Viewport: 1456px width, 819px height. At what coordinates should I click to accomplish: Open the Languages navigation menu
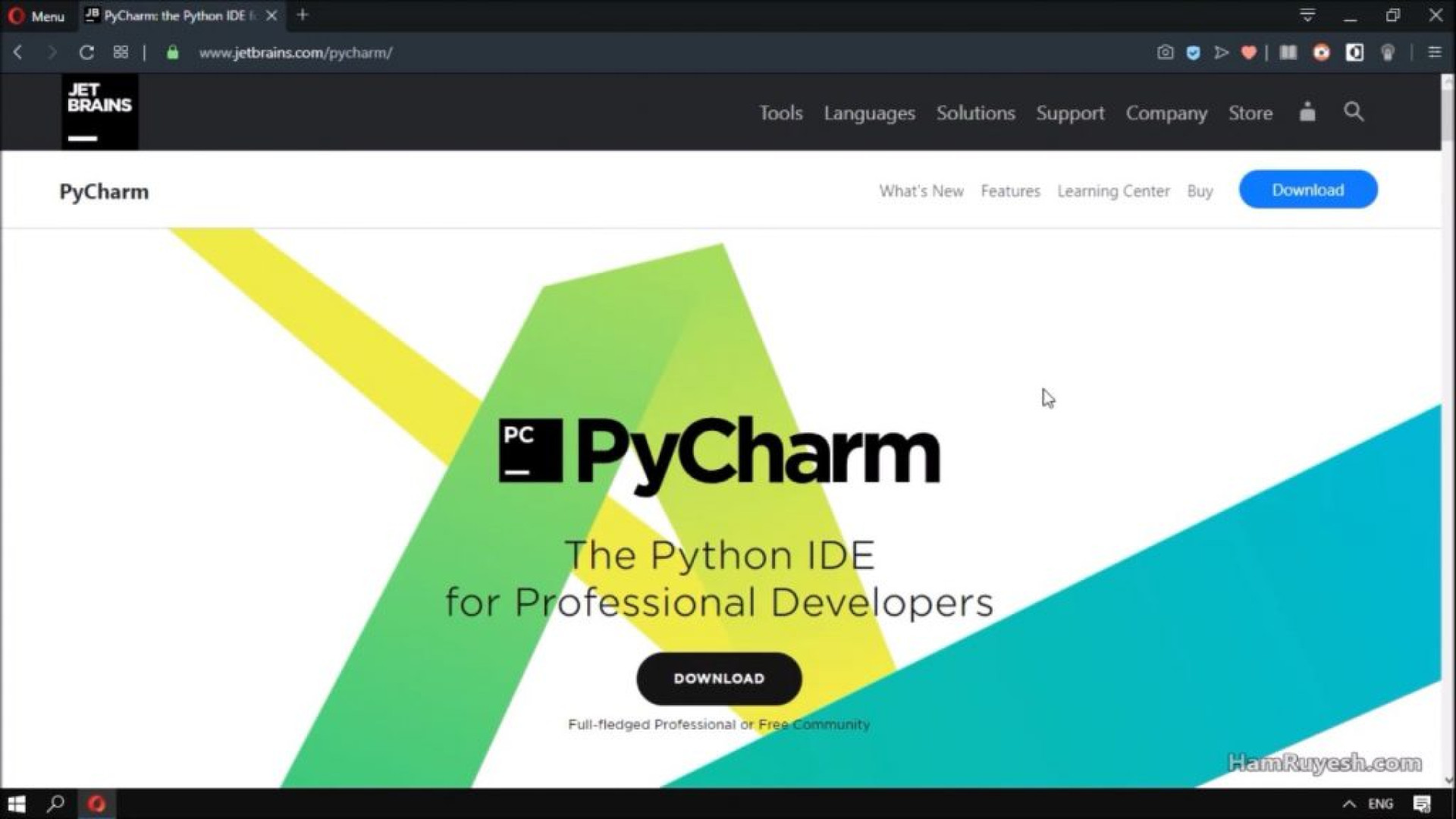pos(869,113)
